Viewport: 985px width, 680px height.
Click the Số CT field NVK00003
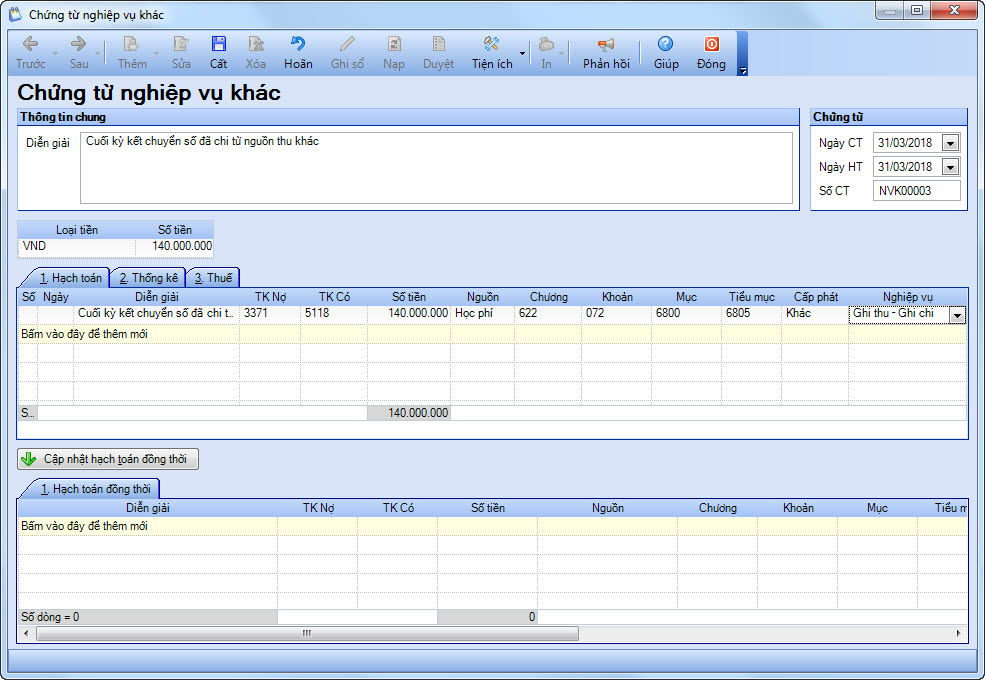[917, 191]
